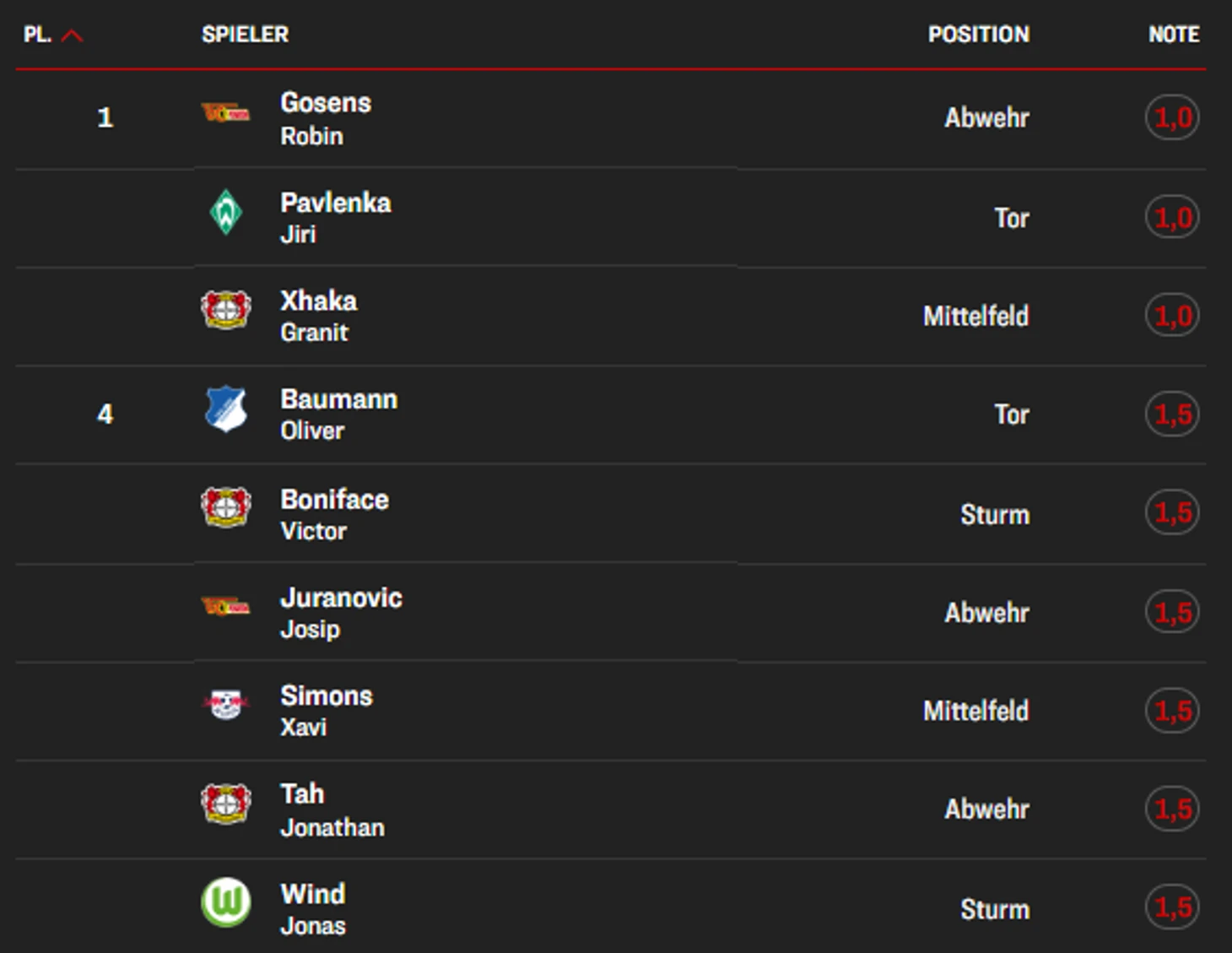Click the RB Leipzig logo beside Simons
1232x953 pixels.
225,704
